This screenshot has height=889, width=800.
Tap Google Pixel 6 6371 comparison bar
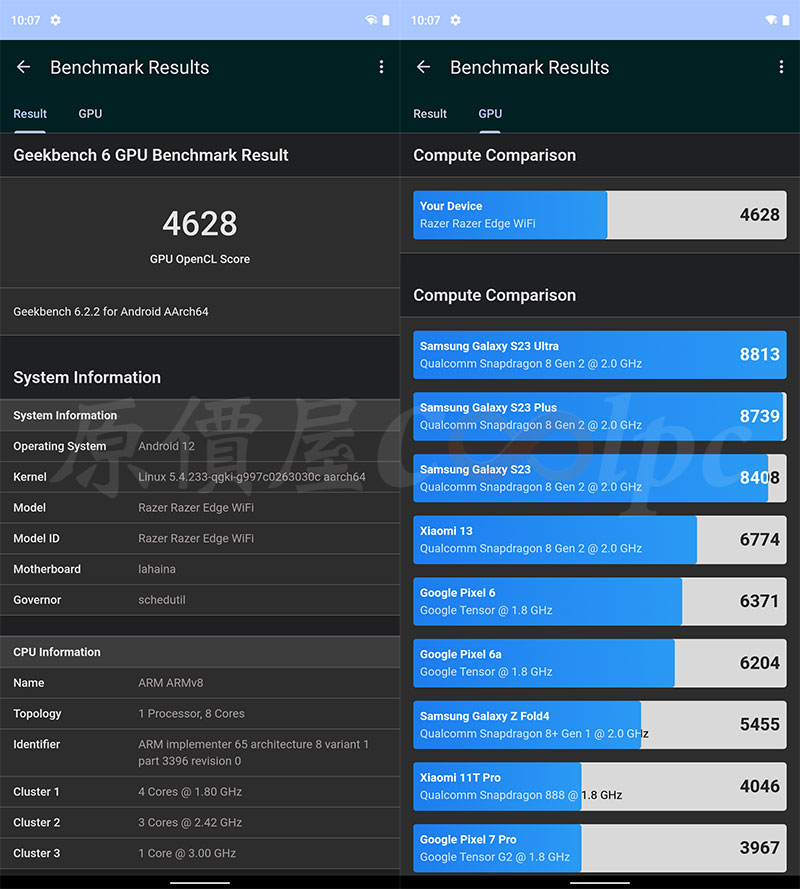pos(600,602)
